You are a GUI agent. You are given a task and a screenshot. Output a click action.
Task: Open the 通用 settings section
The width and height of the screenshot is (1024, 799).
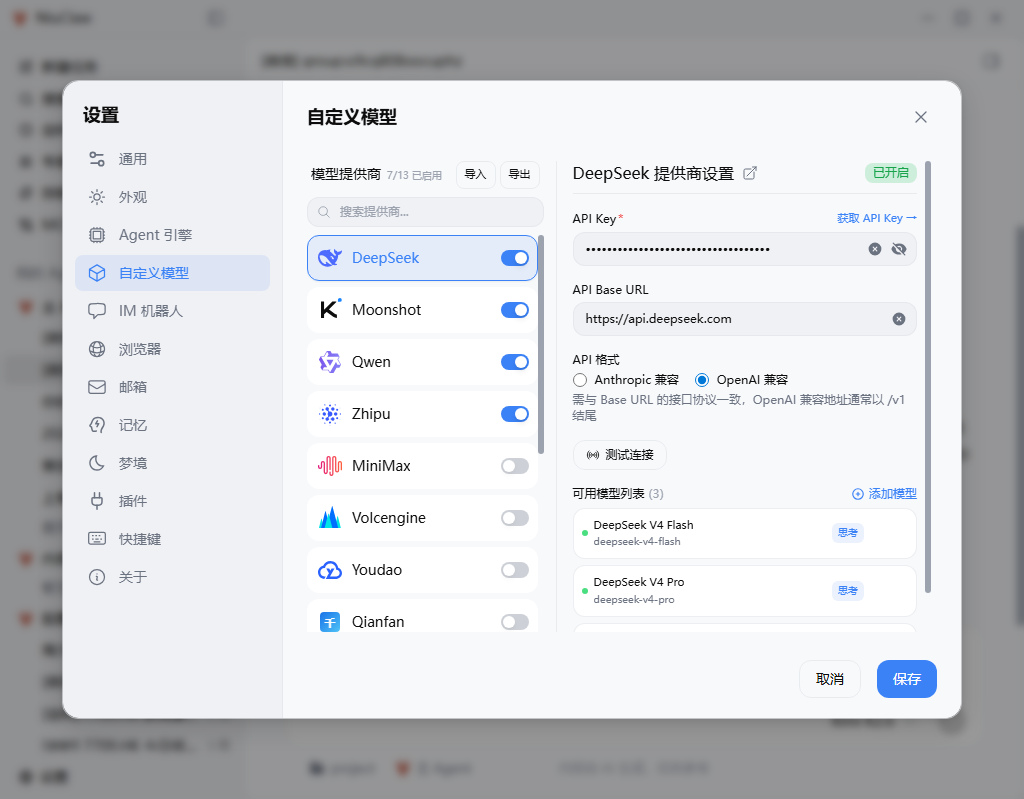[172, 159]
